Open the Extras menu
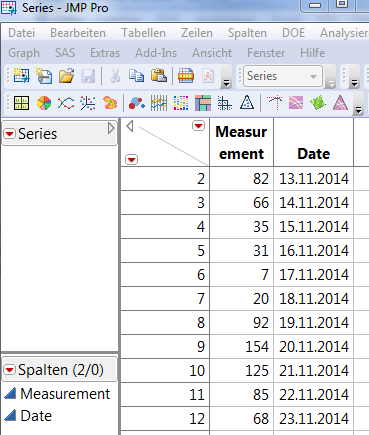This screenshot has height=435, width=369. point(105,53)
